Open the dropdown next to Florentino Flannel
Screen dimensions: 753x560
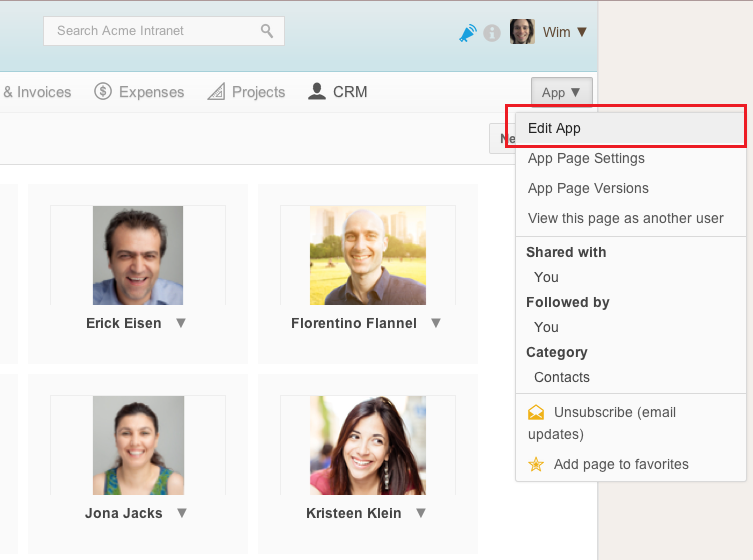tap(436, 323)
